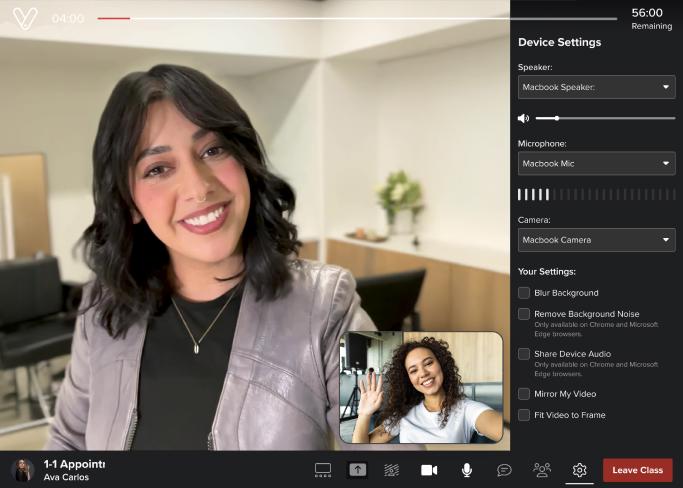Viewport: 683px width, 488px height.
Task: Expand the Microphone dropdown showing Macbook Mic
Action: pos(596,163)
